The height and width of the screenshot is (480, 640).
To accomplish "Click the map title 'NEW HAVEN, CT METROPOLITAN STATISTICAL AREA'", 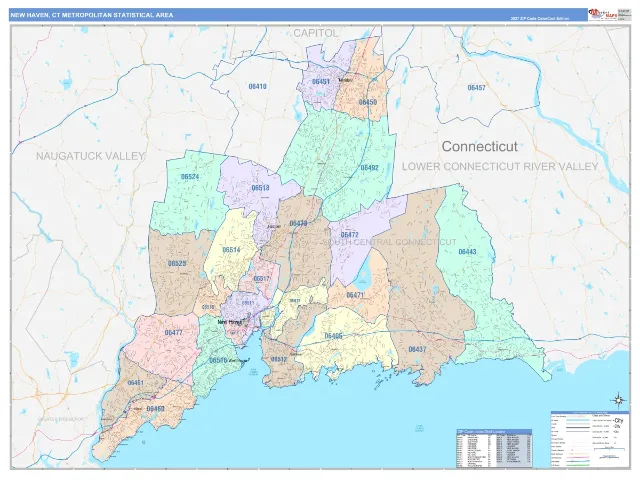I will pyautogui.click(x=92, y=15).
